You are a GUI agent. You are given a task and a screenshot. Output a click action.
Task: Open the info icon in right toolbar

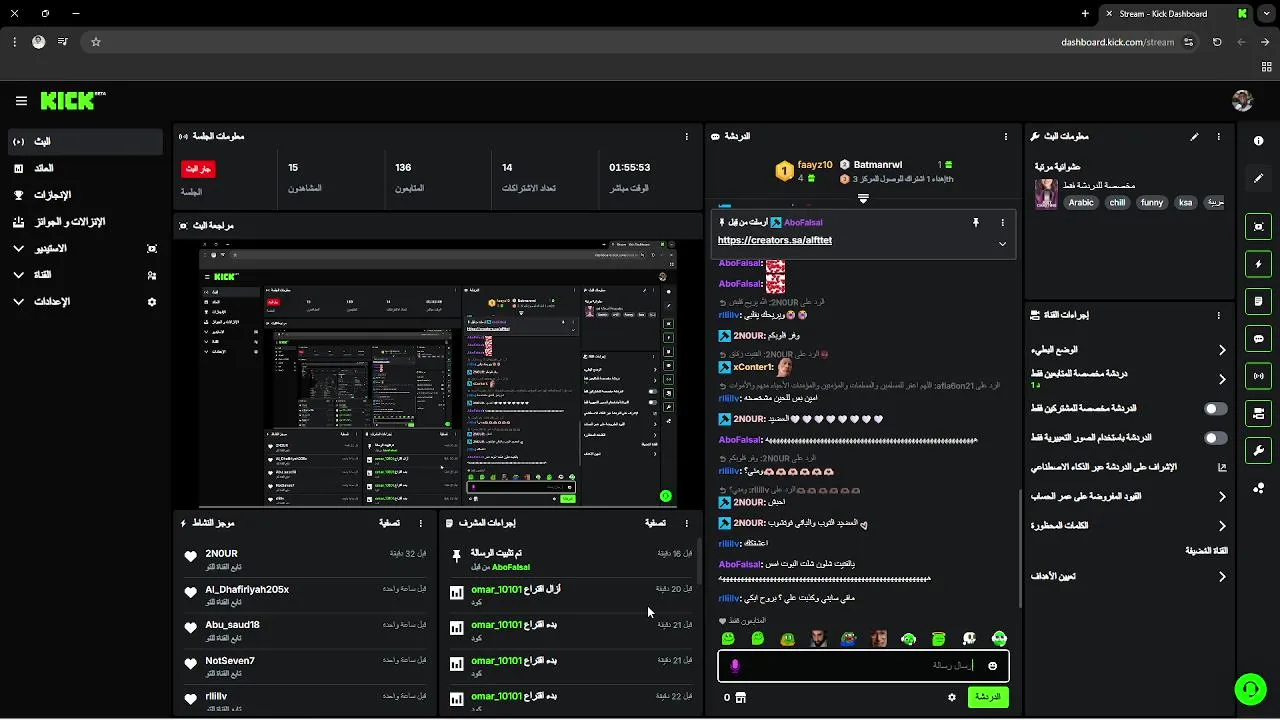(1258, 141)
